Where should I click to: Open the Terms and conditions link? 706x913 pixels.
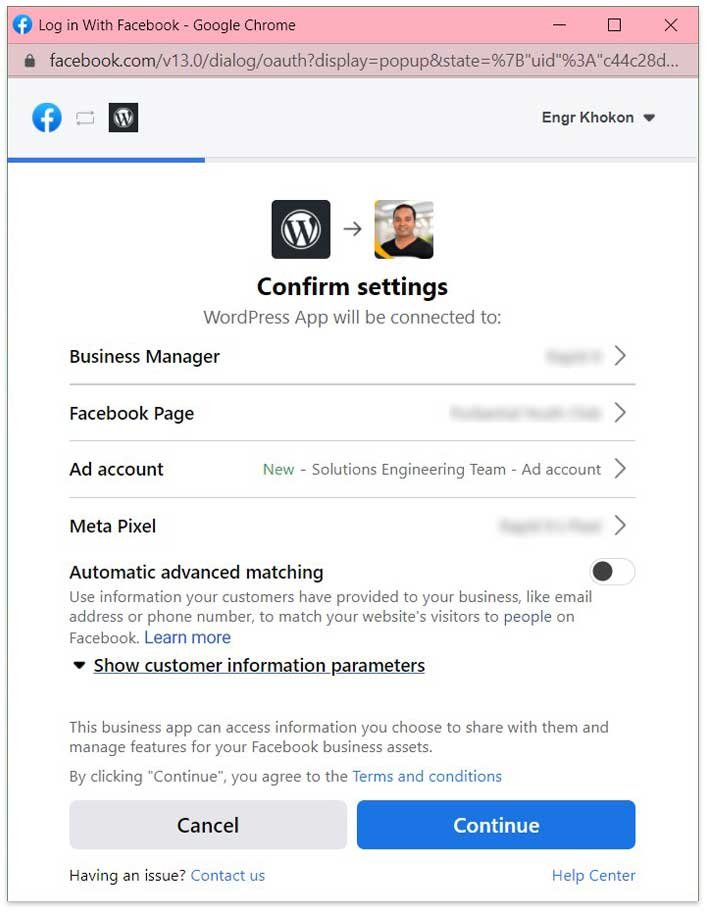click(x=427, y=776)
